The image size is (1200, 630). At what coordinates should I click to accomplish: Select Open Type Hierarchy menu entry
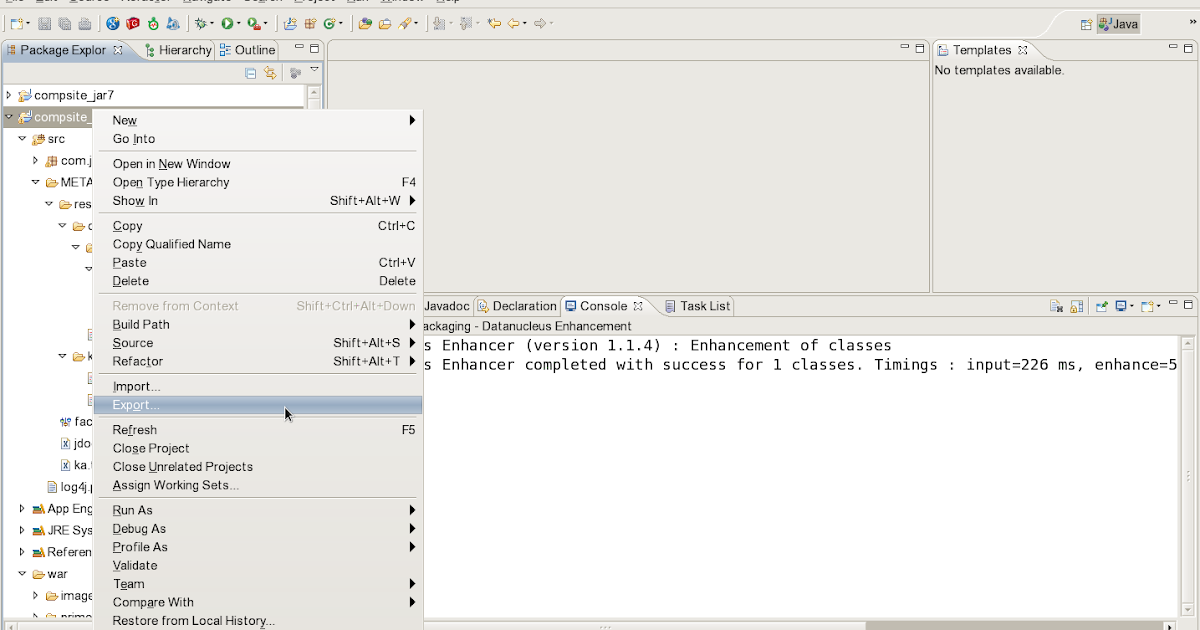click(x=258, y=182)
